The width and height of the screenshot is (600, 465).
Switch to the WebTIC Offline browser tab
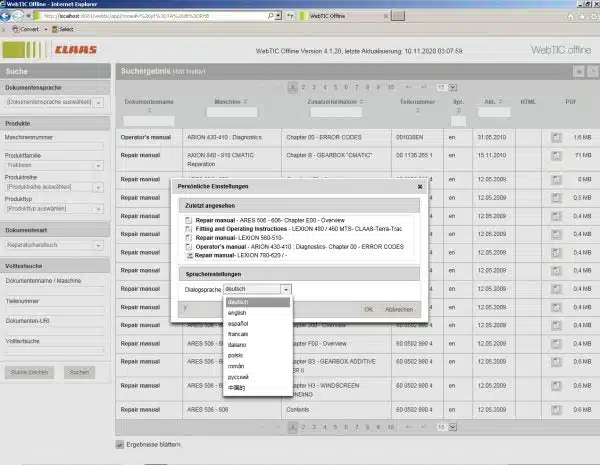(x=344, y=16)
